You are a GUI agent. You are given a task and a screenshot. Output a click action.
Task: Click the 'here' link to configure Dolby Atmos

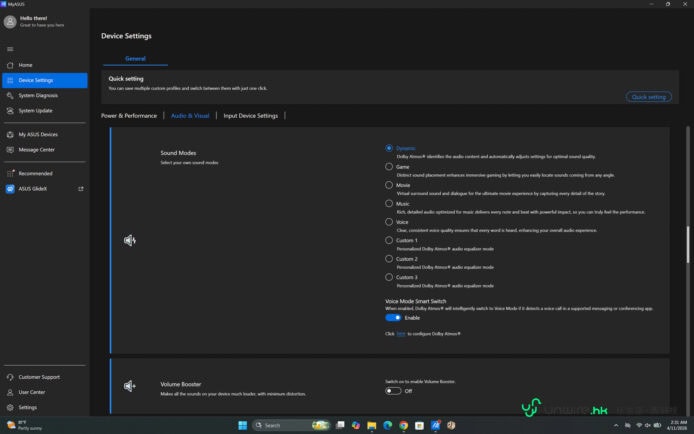pyautogui.click(x=401, y=334)
